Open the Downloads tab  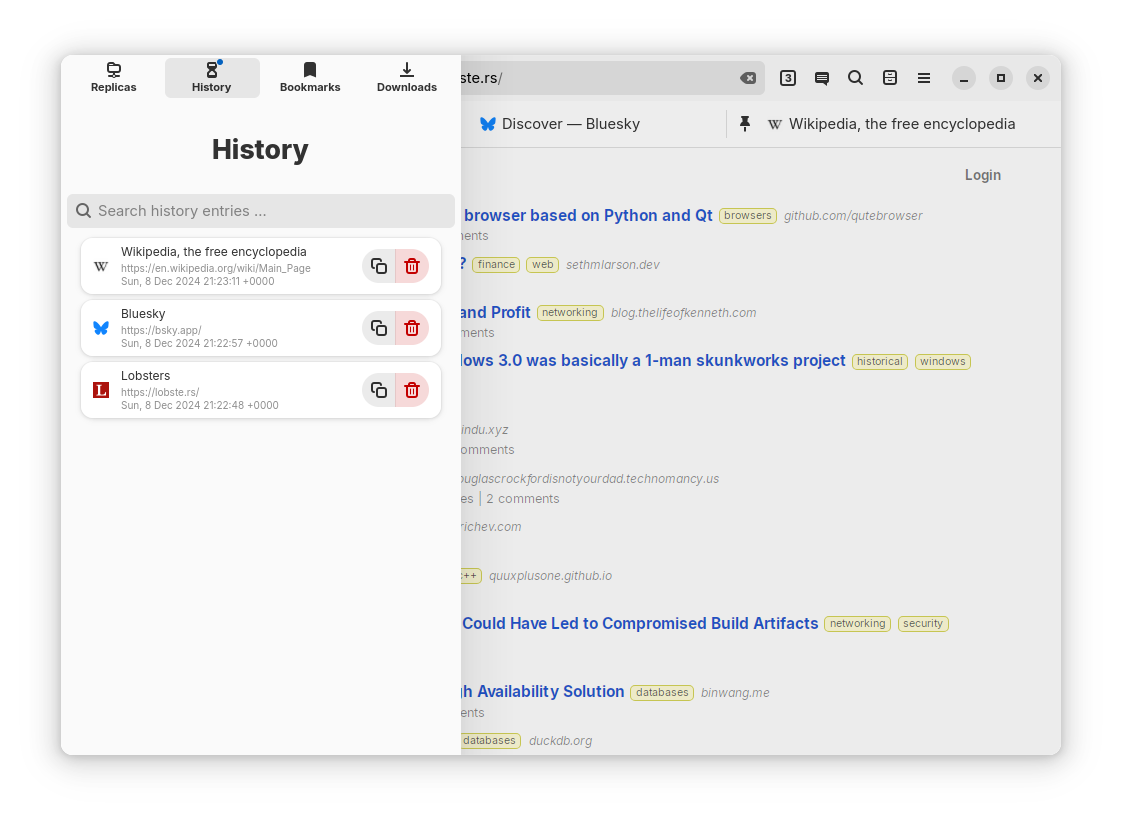(x=406, y=78)
